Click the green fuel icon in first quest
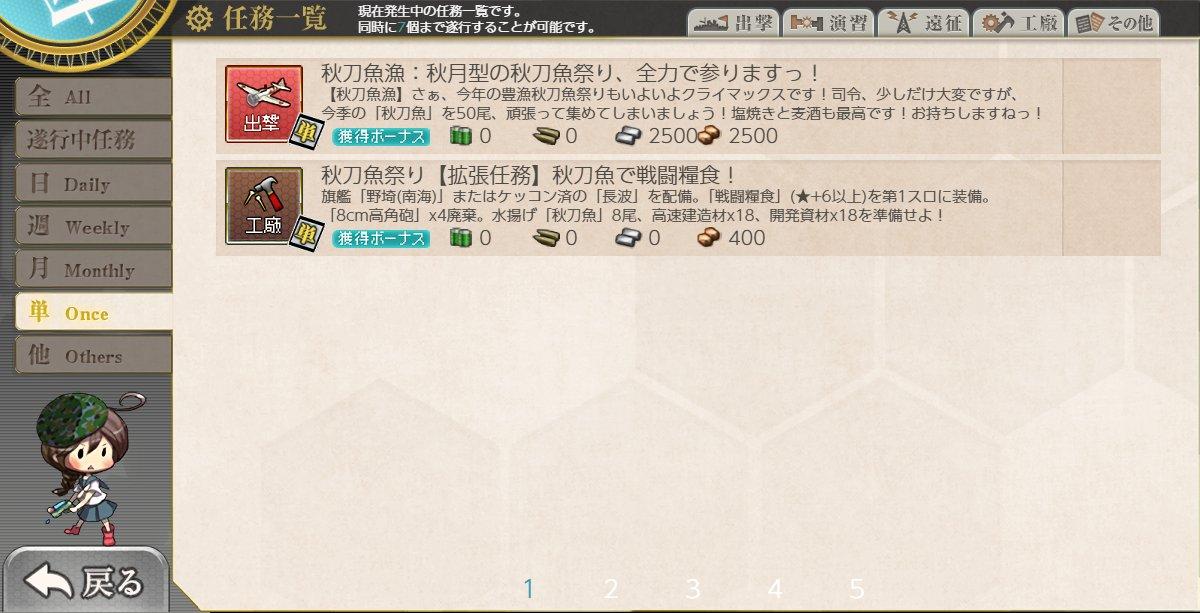 pos(460,136)
